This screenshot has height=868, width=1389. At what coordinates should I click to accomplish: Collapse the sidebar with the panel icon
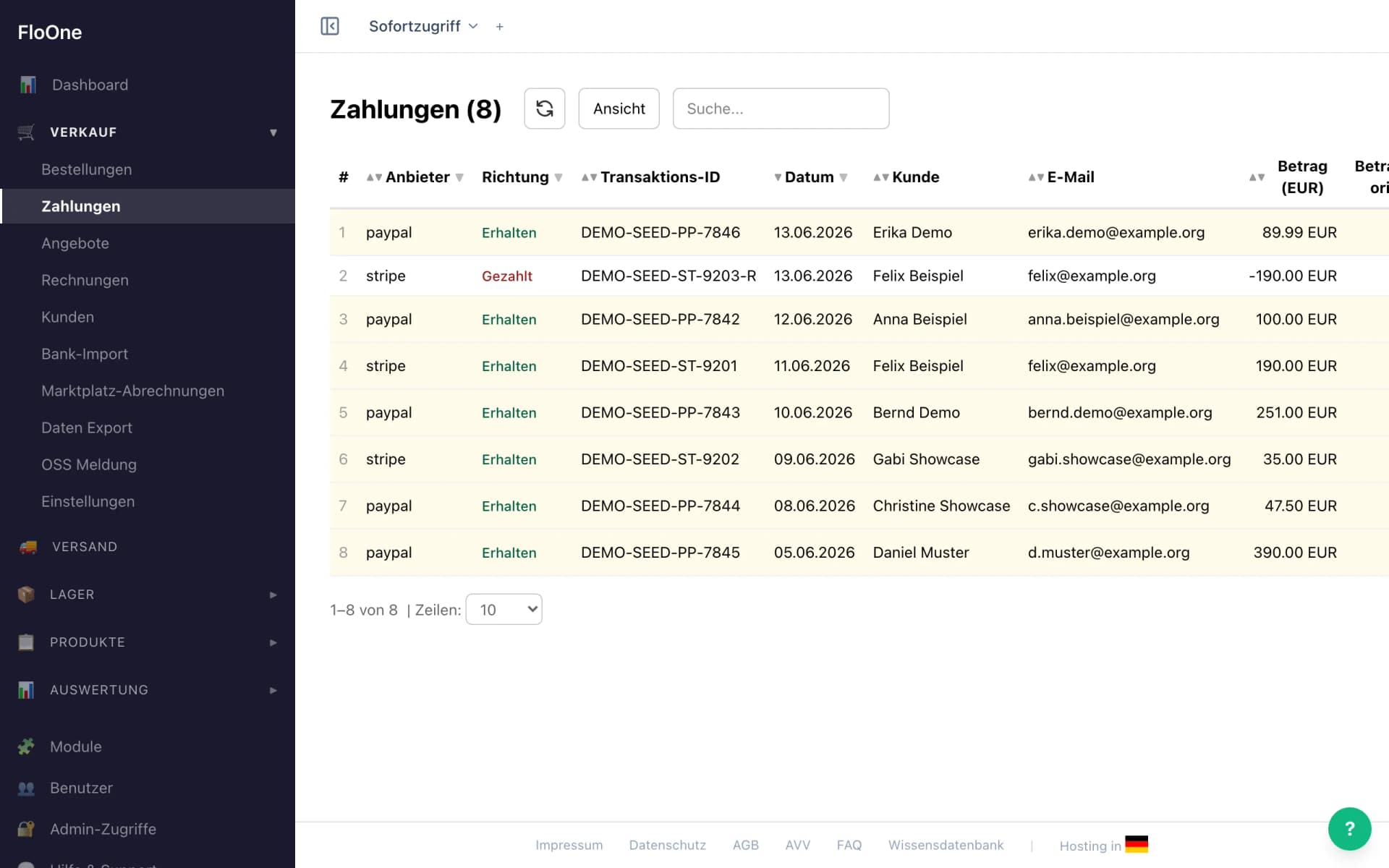pos(330,26)
